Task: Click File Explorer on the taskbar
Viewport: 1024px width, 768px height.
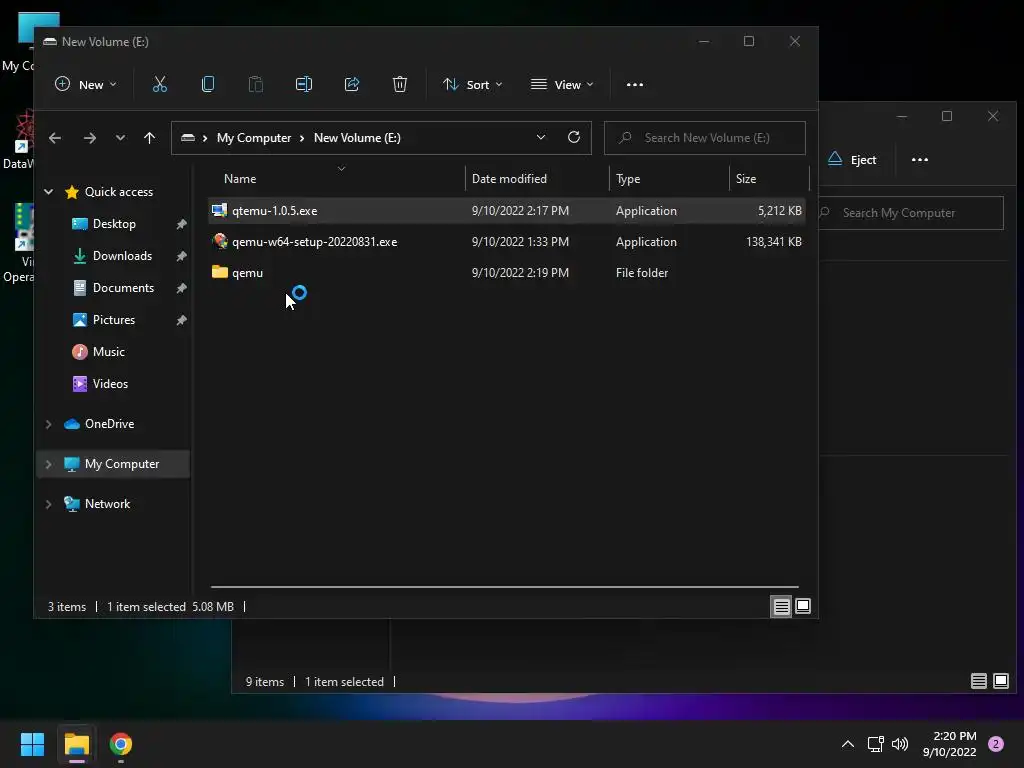Action: tap(76, 744)
